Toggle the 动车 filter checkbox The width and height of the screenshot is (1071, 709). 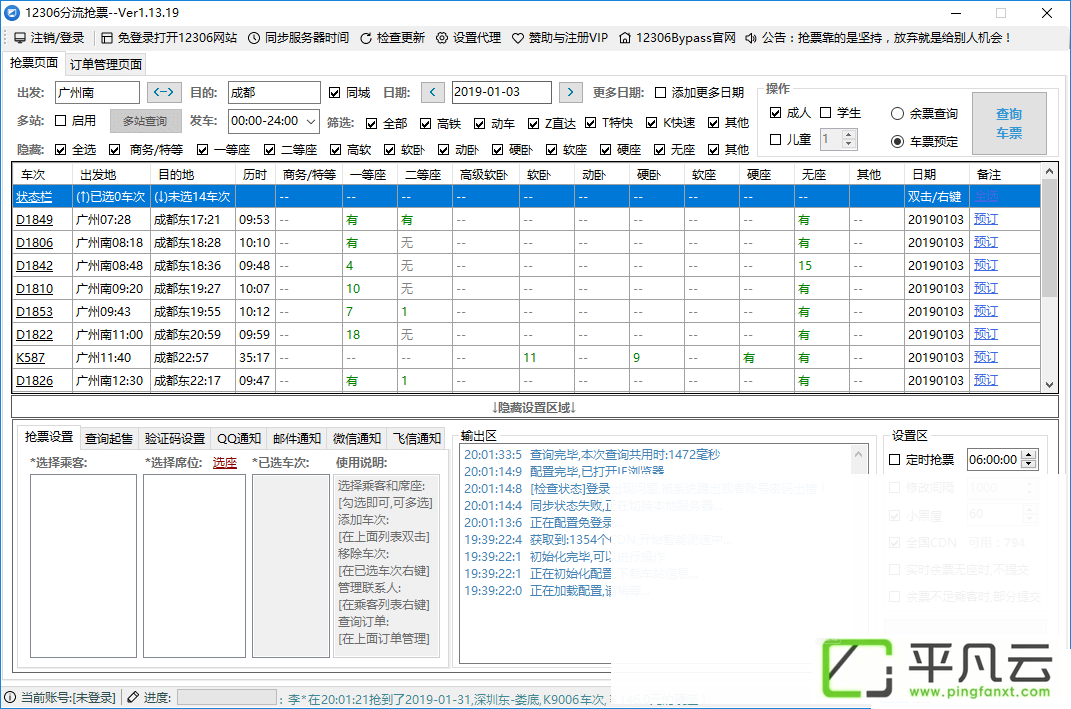tap(479, 124)
